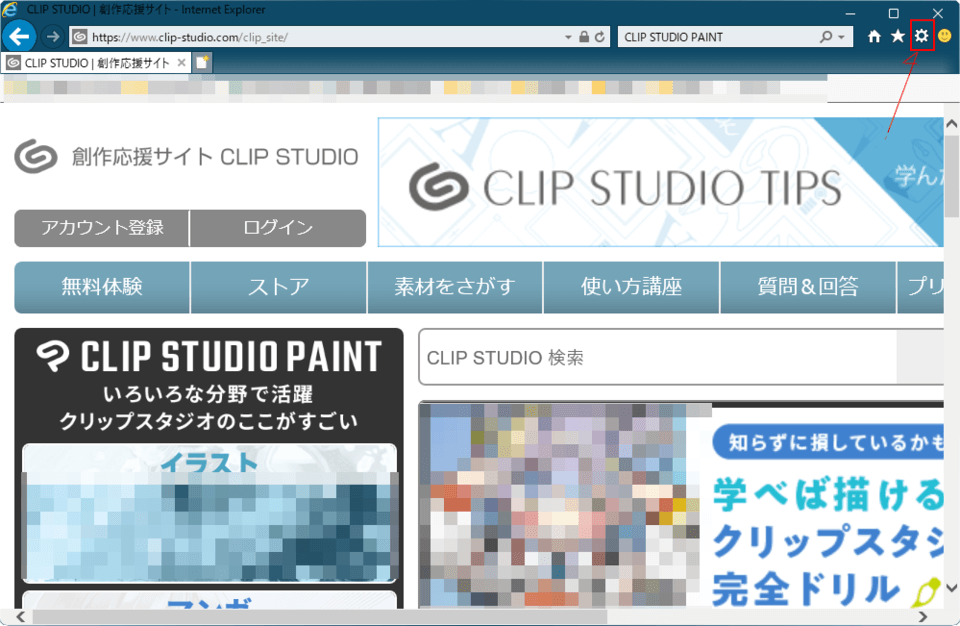Open the 使い方講座 menu item
The width and height of the screenshot is (960, 626).
point(631,287)
